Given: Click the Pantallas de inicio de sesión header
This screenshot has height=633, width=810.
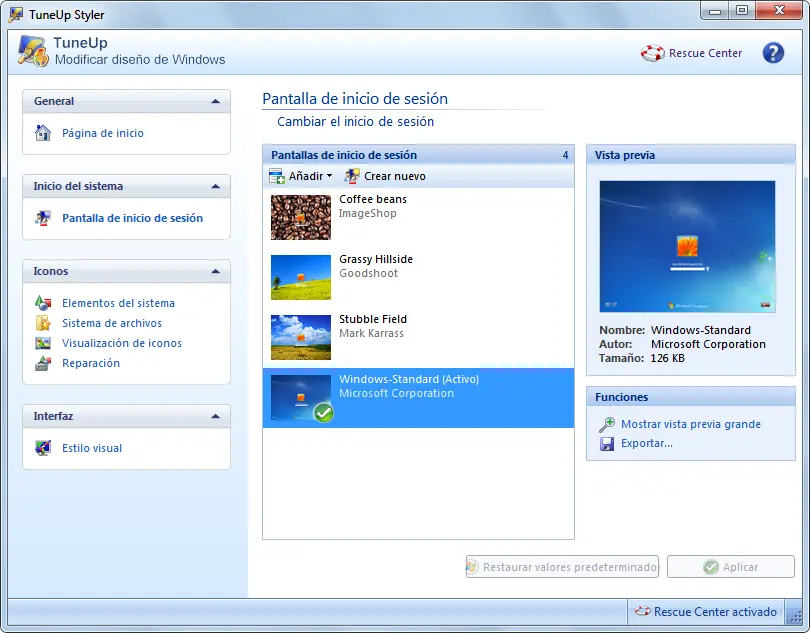Looking at the screenshot, I should coord(418,155).
